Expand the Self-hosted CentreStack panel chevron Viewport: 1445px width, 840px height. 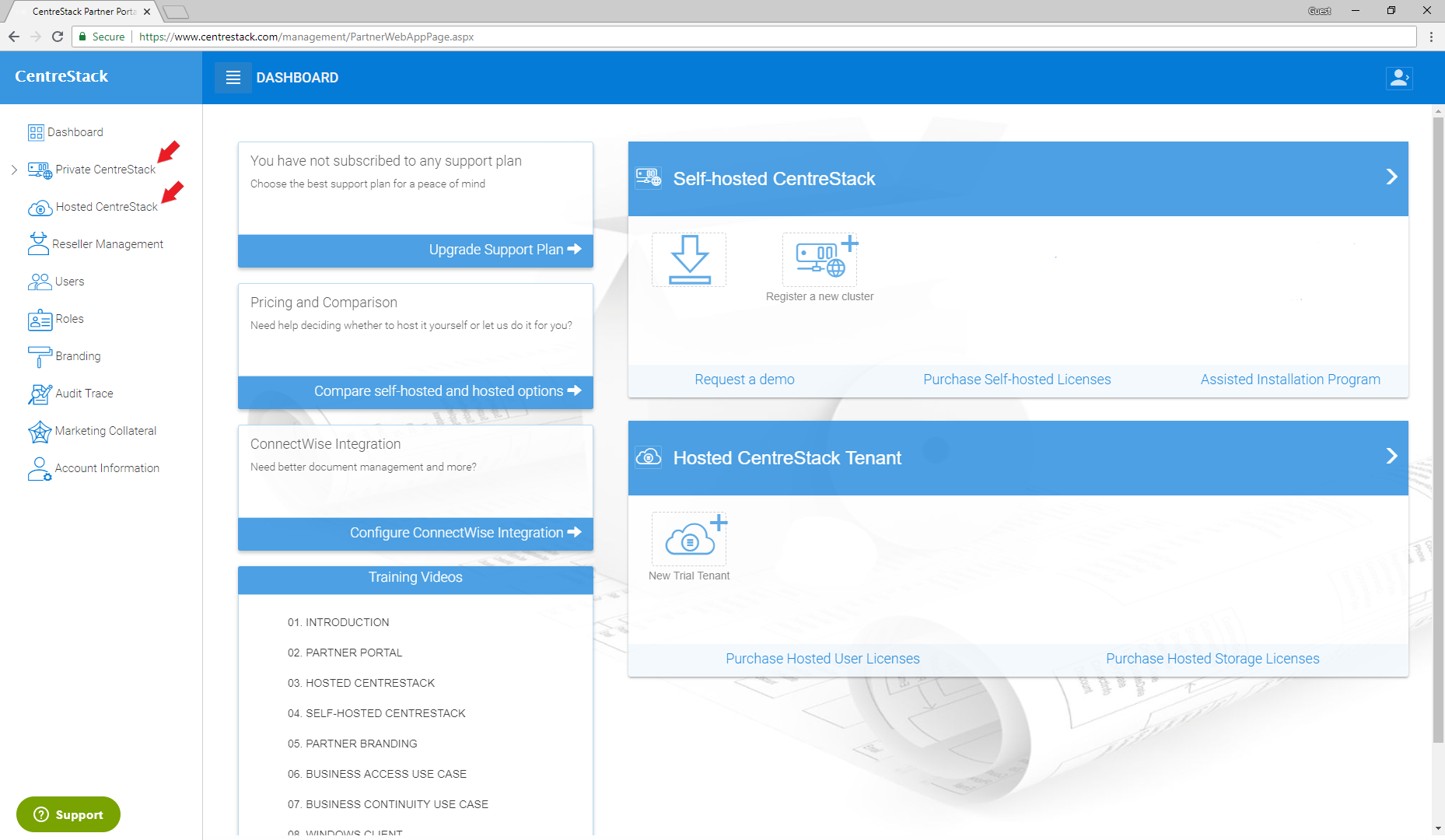point(1392,177)
